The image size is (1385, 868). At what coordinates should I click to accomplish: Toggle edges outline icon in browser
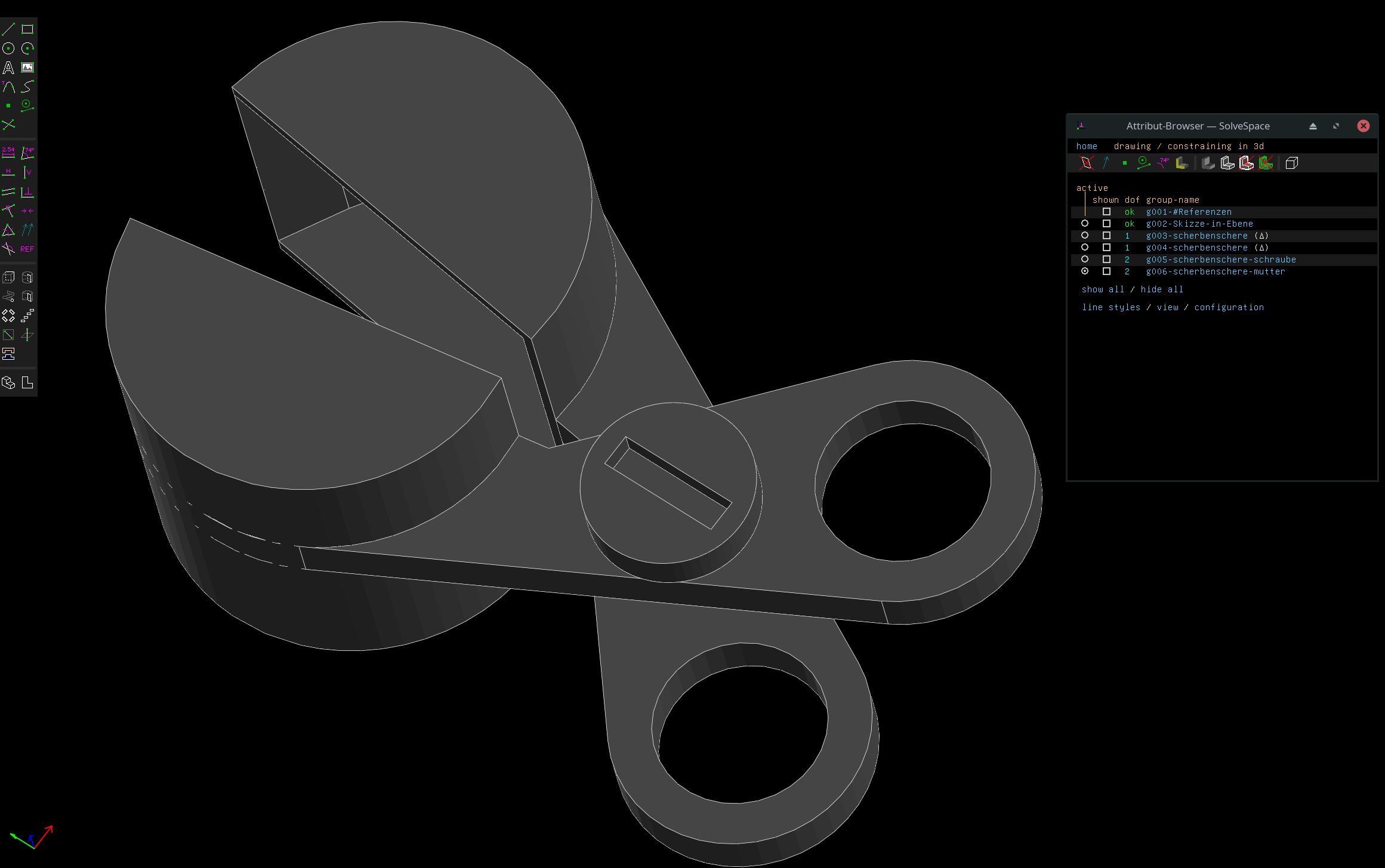[x=1227, y=163]
